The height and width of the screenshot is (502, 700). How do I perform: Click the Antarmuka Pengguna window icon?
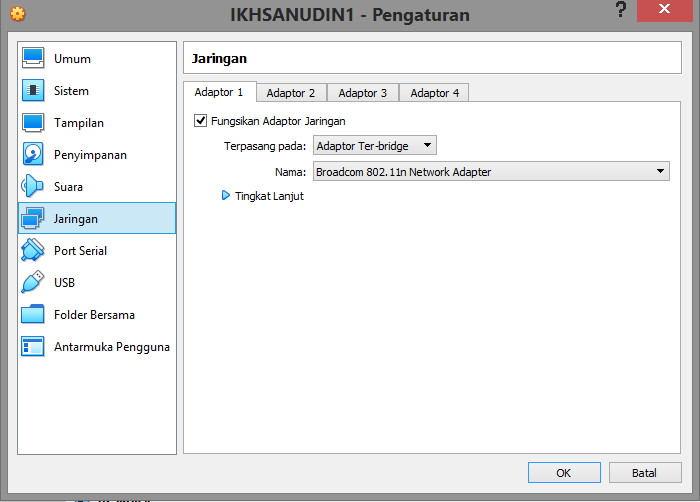pos(33,347)
